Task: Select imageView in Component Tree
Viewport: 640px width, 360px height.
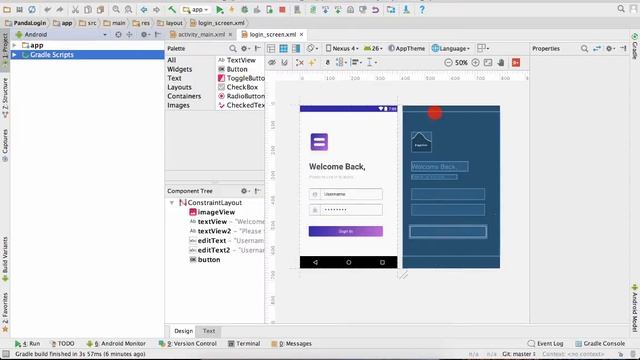Action: pyautogui.click(x=212, y=212)
